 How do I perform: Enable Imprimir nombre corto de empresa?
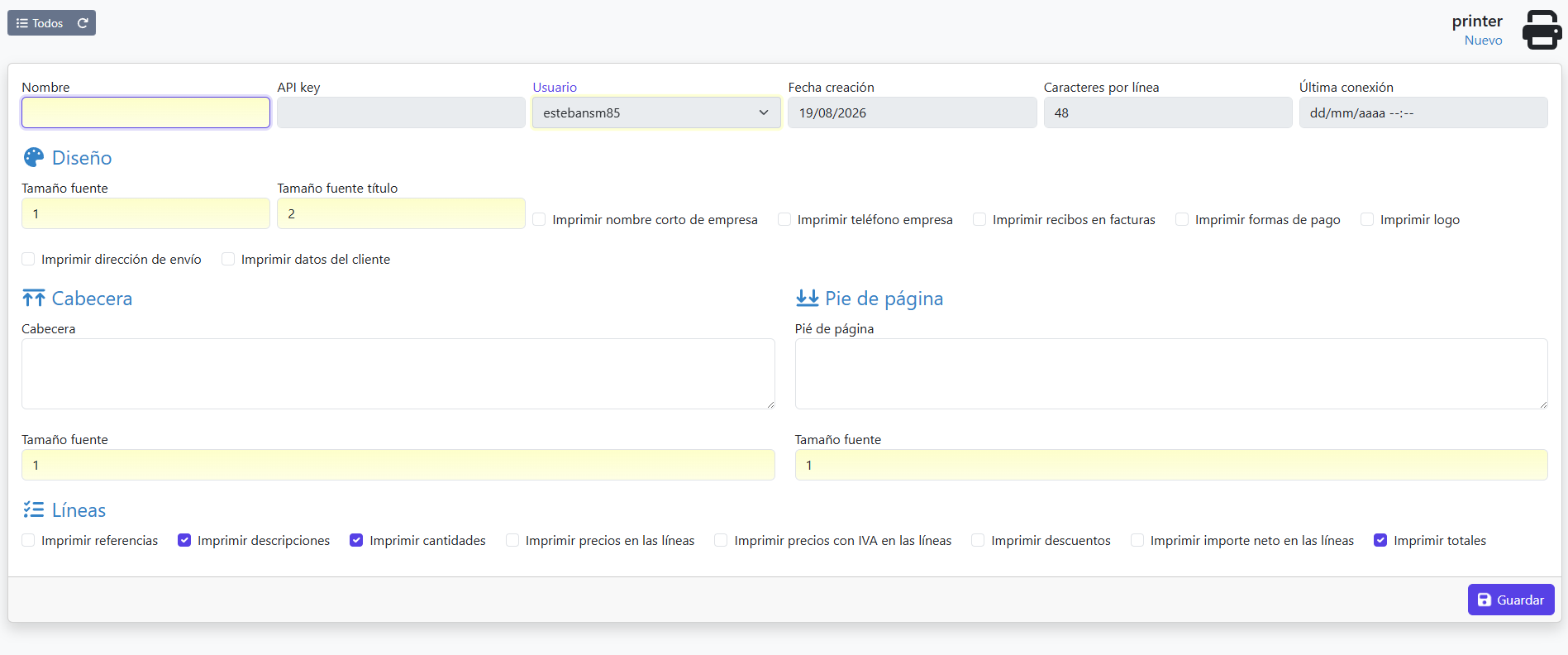(x=539, y=219)
